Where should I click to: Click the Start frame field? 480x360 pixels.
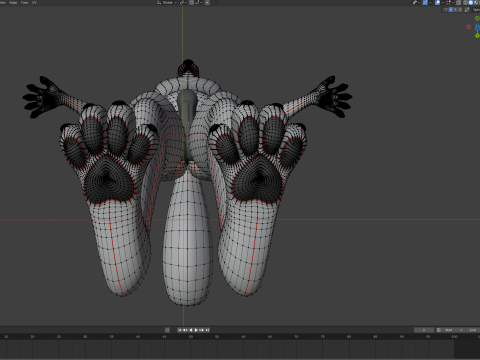453,330
